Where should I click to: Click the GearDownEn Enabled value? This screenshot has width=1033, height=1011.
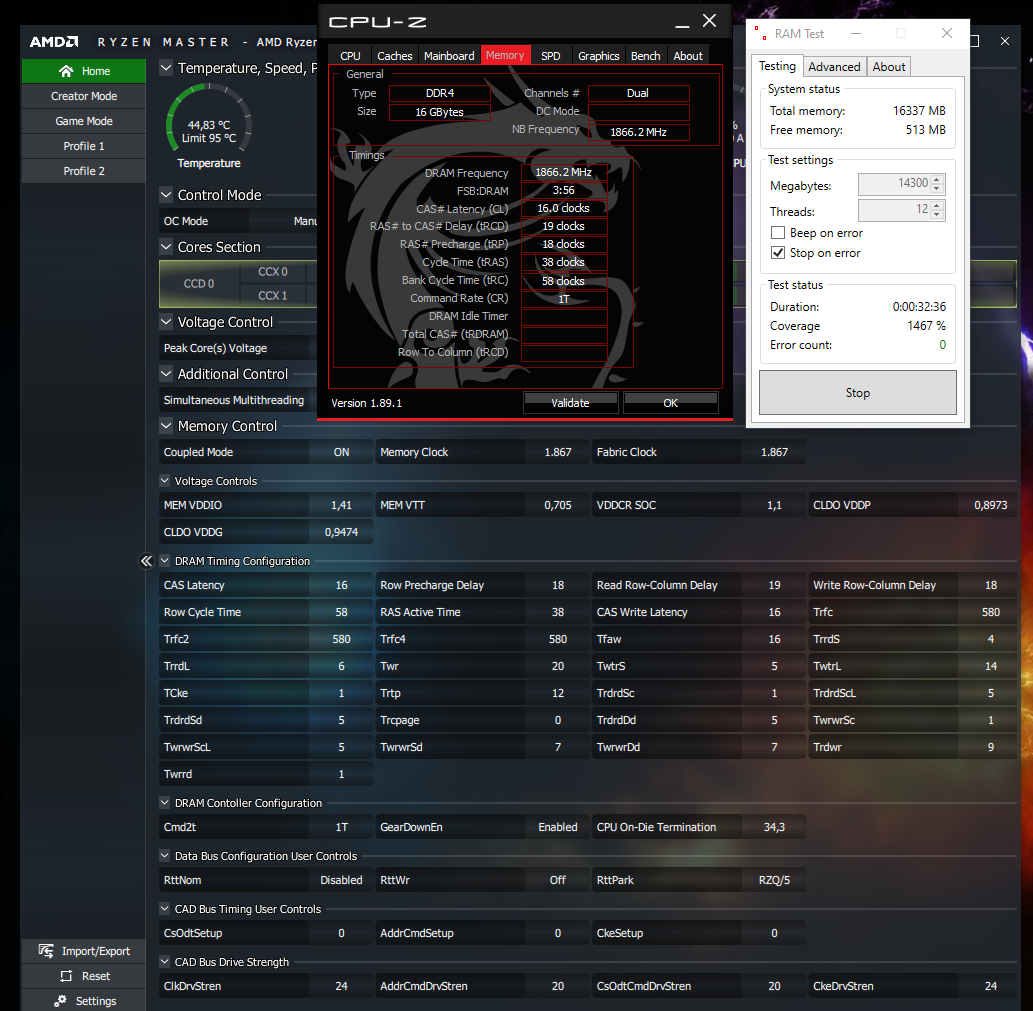tap(557, 827)
